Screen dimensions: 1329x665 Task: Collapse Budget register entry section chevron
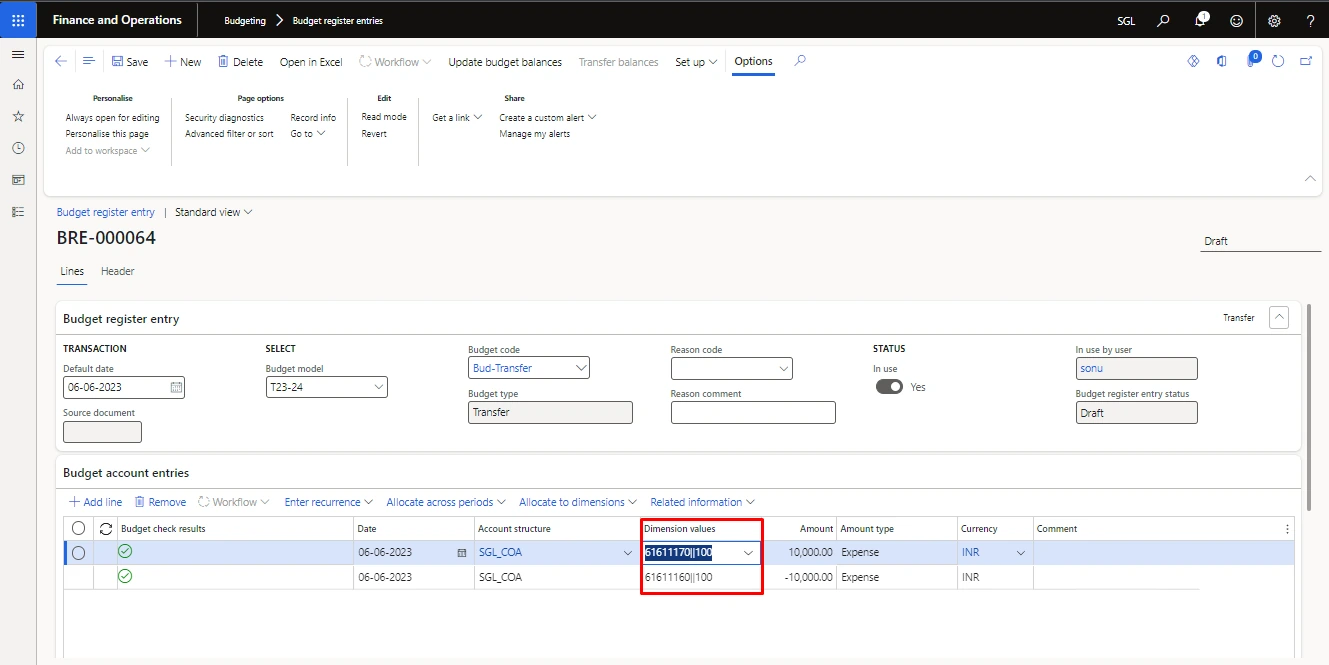click(x=1279, y=317)
